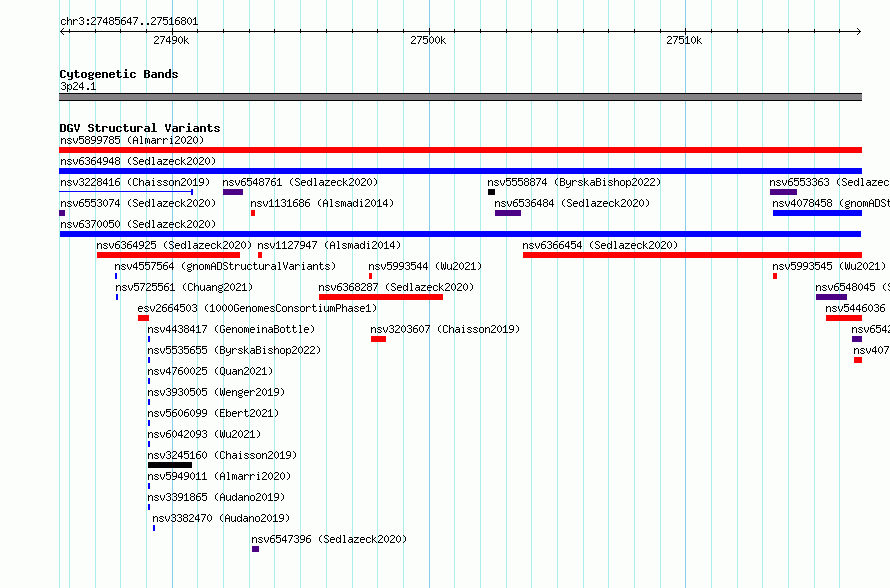890x588 pixels.
Task: Open variant nsv5993545 (Wu2021) label
Action: pyautogui.click(x=829, y=266)
